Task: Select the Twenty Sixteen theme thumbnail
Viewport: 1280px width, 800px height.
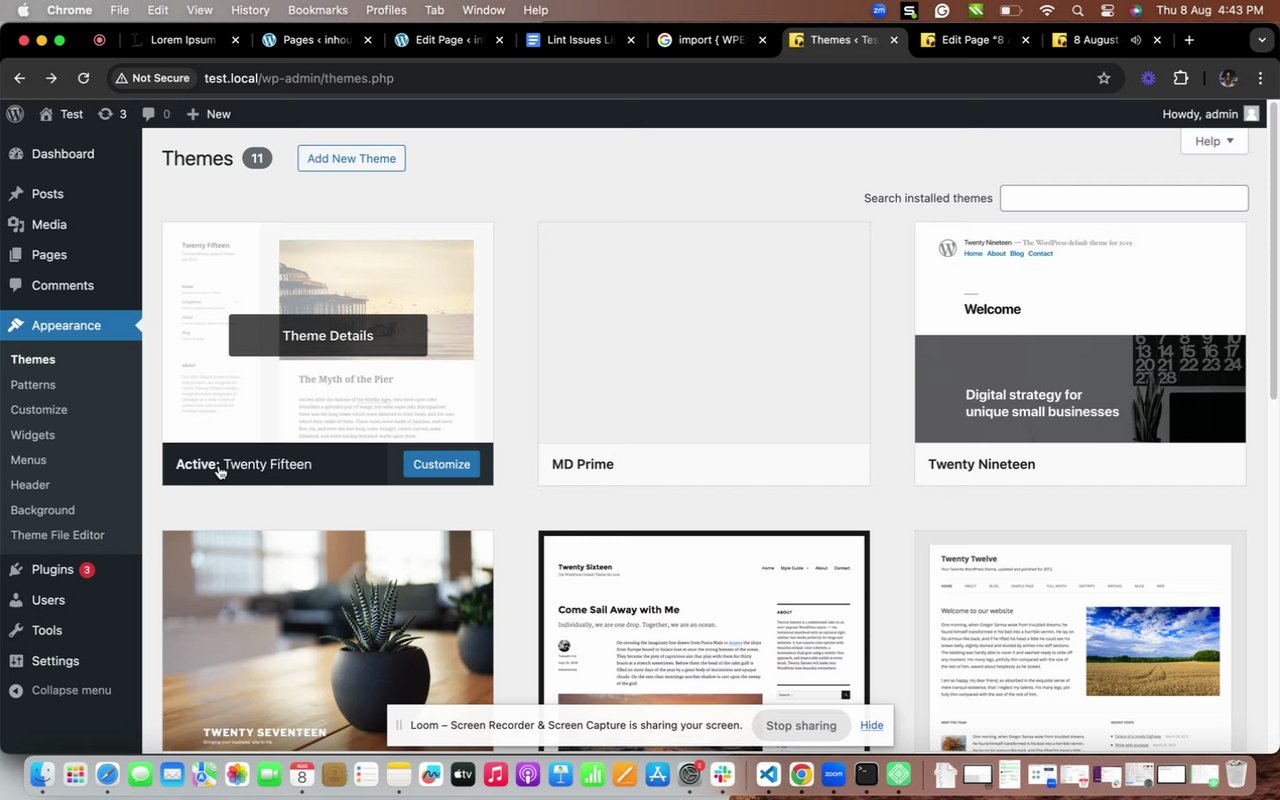Action: coord(704,641)
